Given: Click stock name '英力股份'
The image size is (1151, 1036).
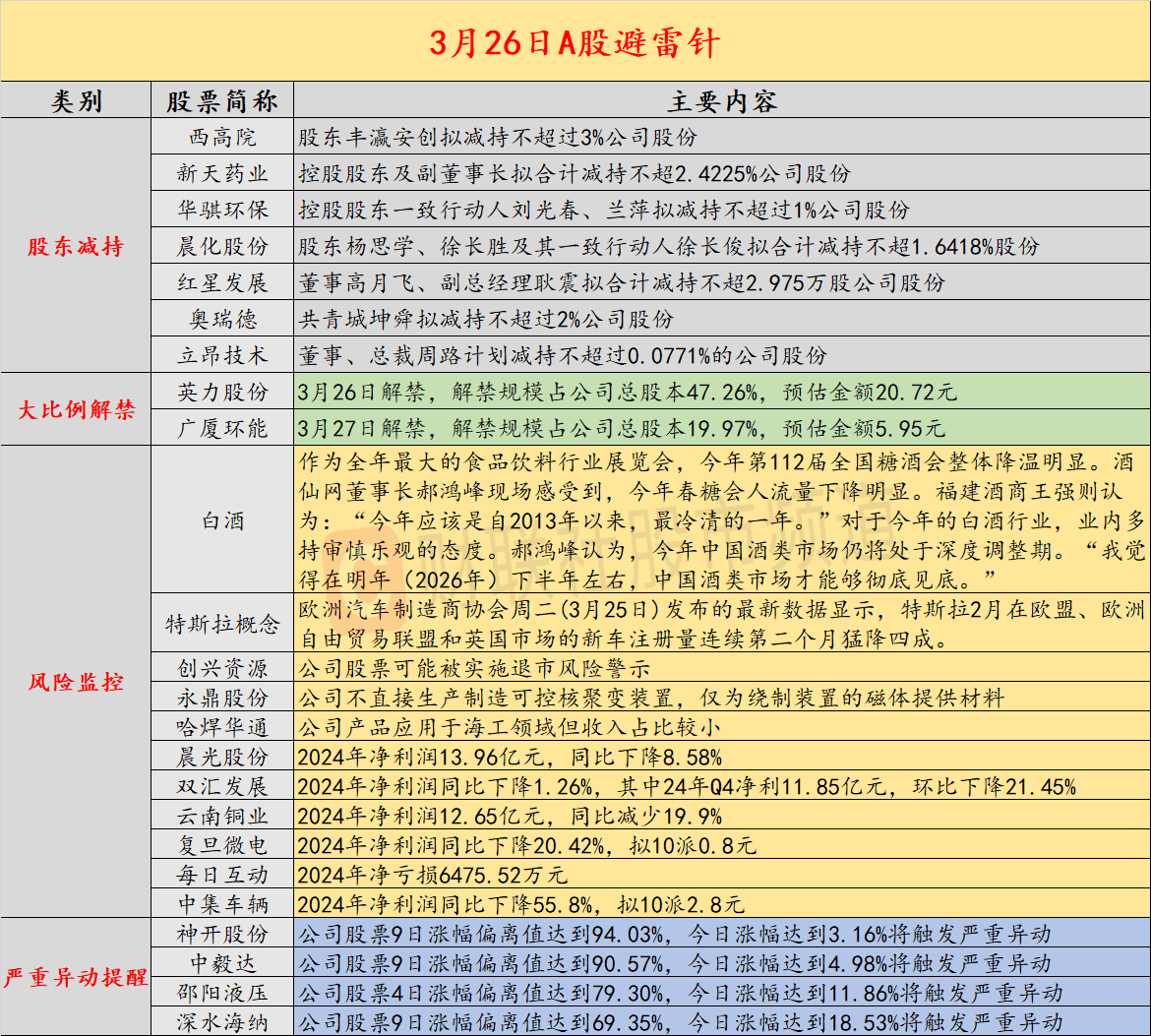Looking at the screenshot, I should (x=221, y=392).
